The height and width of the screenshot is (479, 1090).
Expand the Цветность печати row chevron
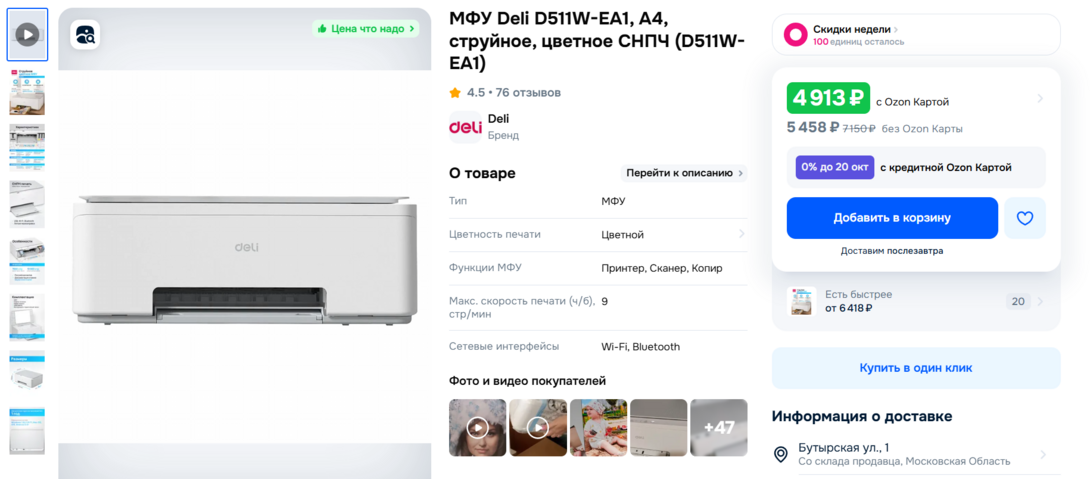[x=741, y=234]
